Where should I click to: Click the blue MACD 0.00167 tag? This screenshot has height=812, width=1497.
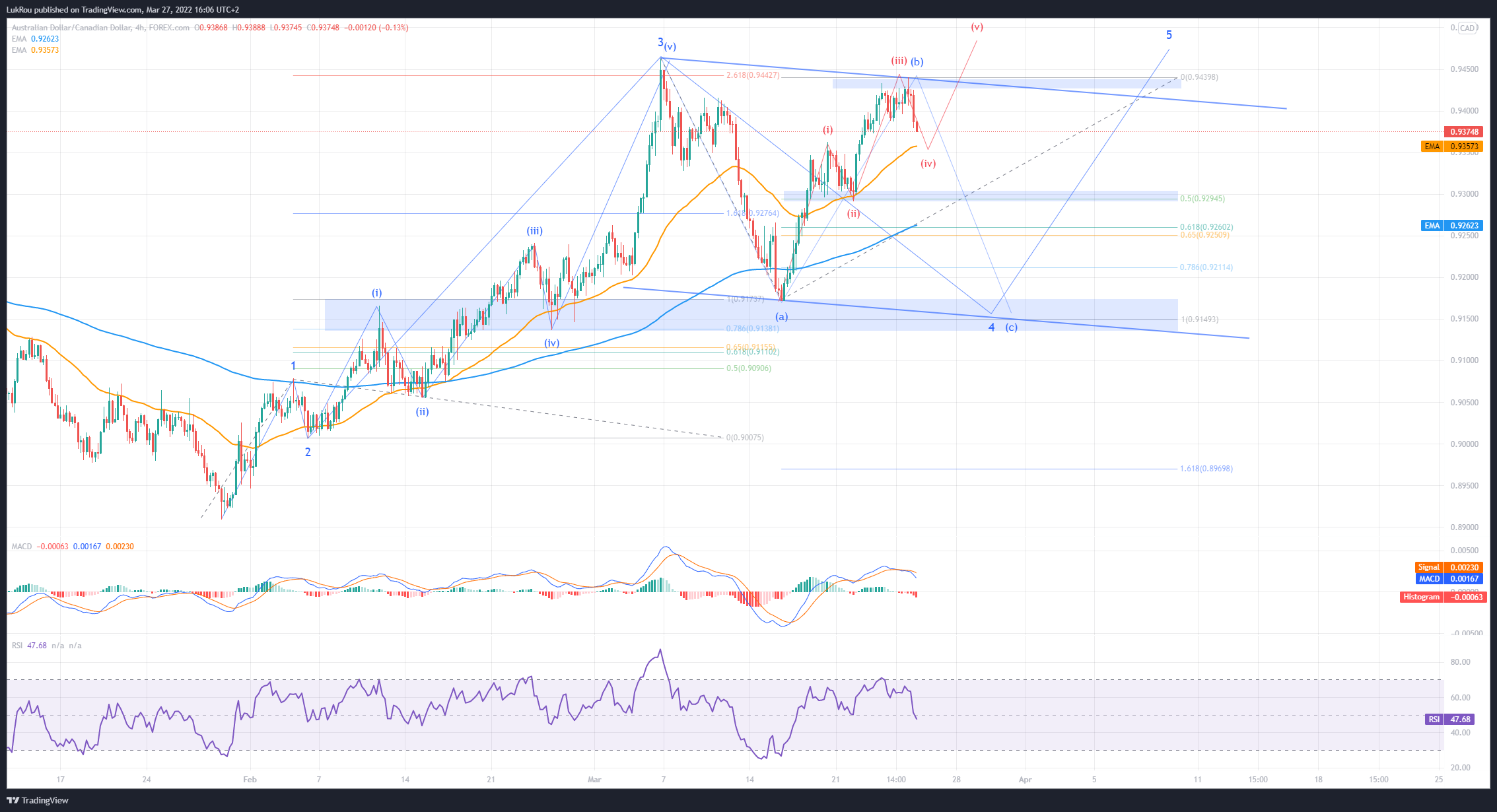pos(1449,579)
